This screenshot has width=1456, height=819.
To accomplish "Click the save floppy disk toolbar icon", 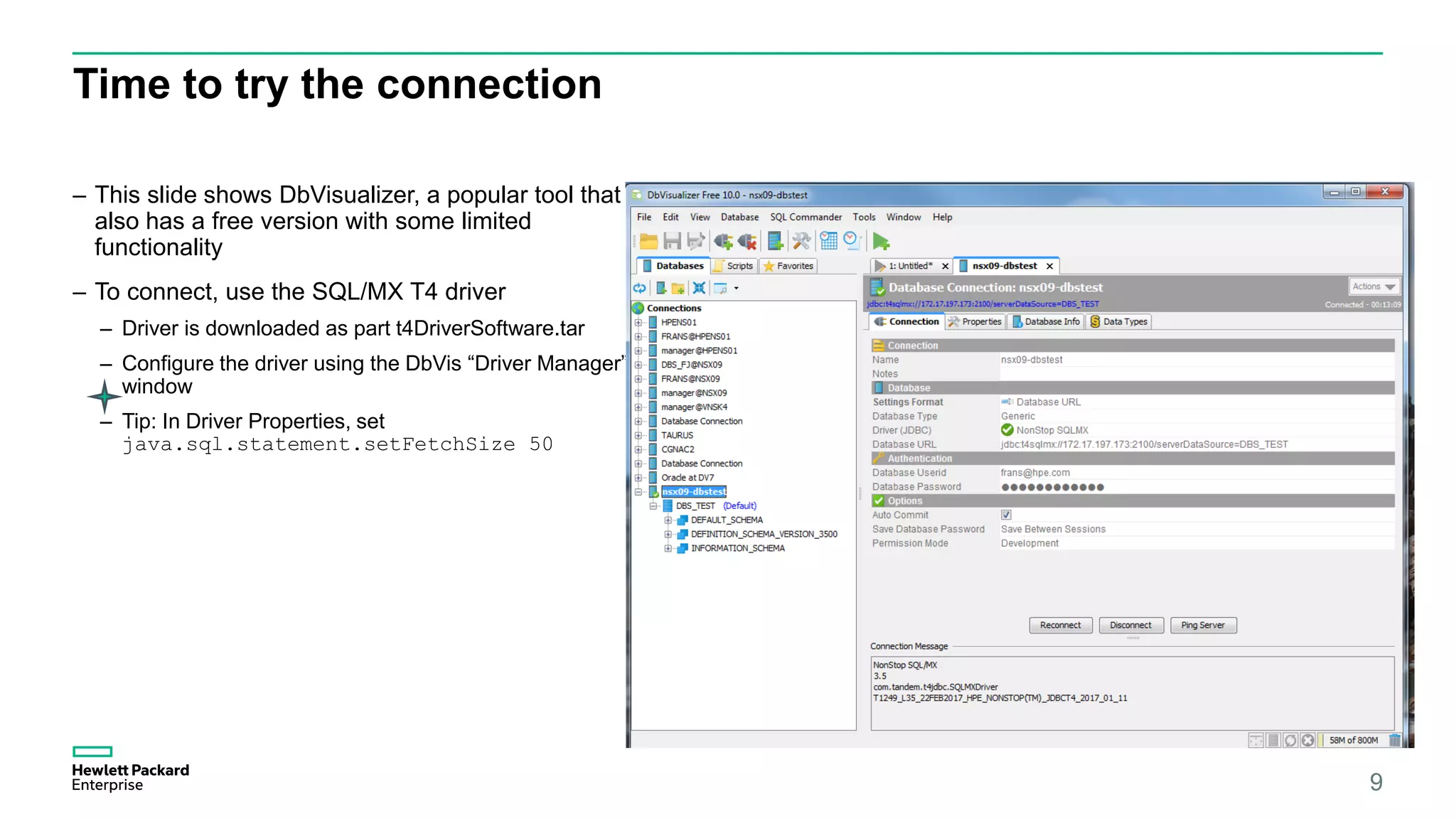I will (672, 242).
